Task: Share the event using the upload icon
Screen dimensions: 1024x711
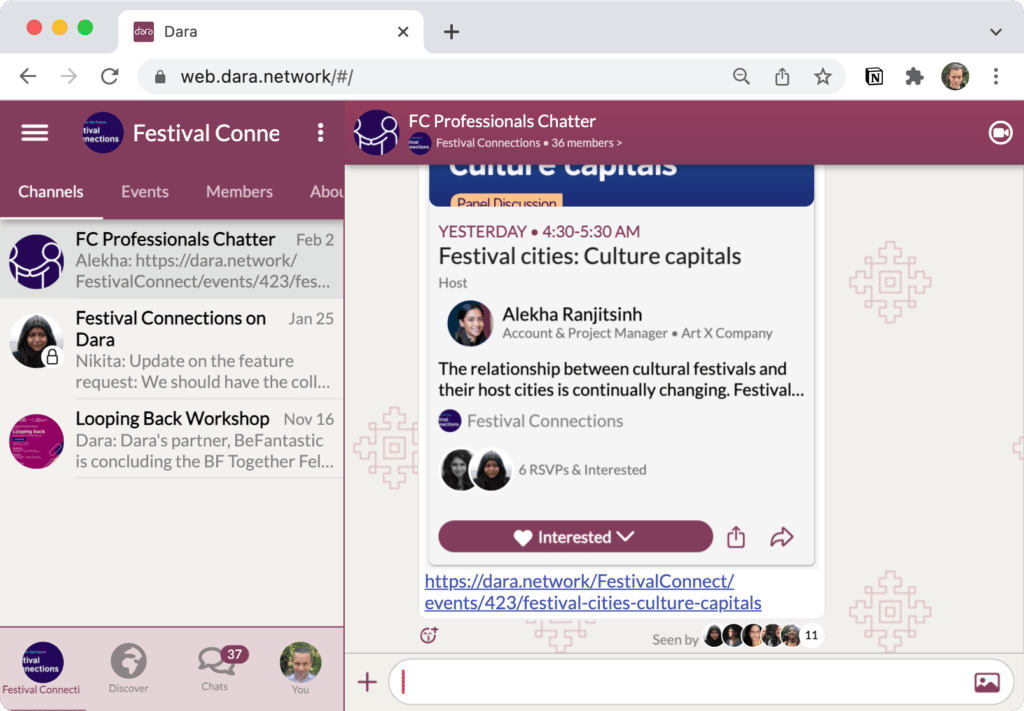Action: [736, 537]
